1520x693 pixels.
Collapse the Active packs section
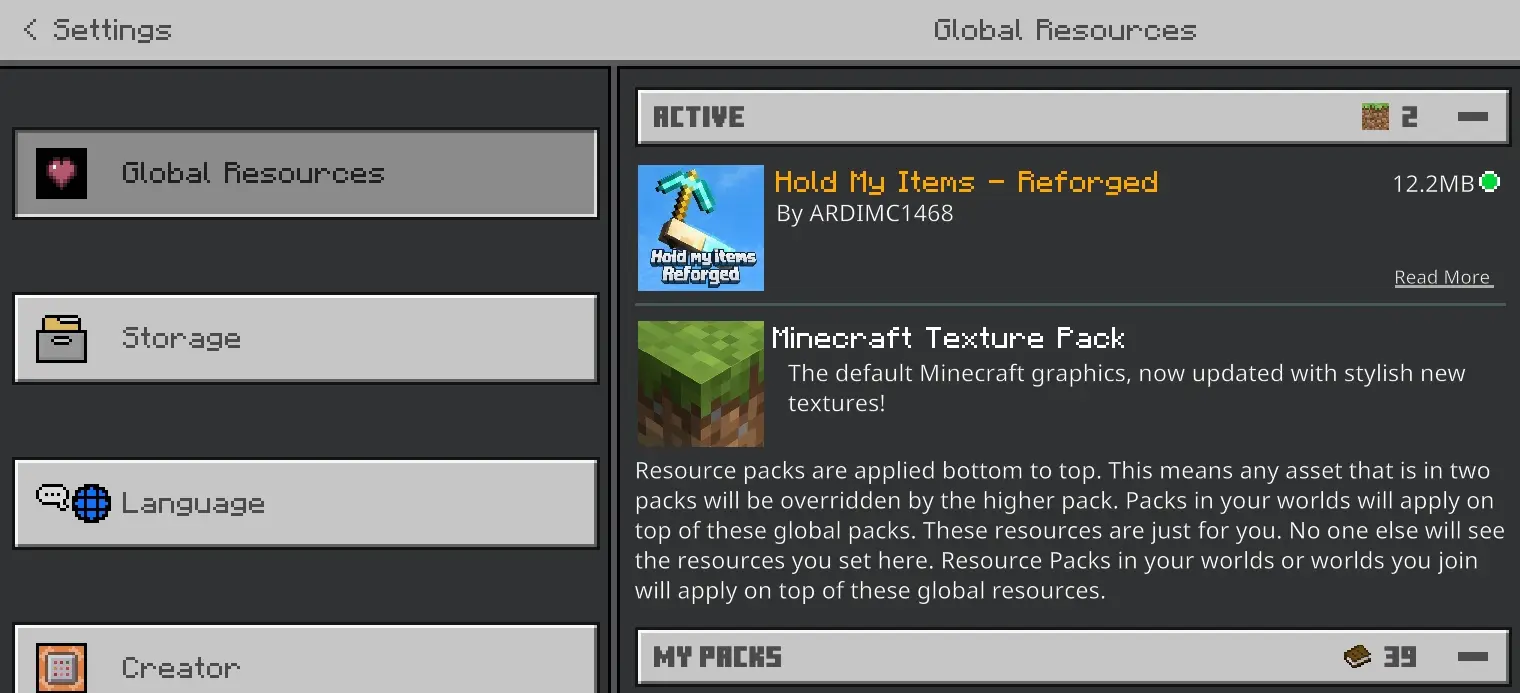click(x=1473, y=117)
